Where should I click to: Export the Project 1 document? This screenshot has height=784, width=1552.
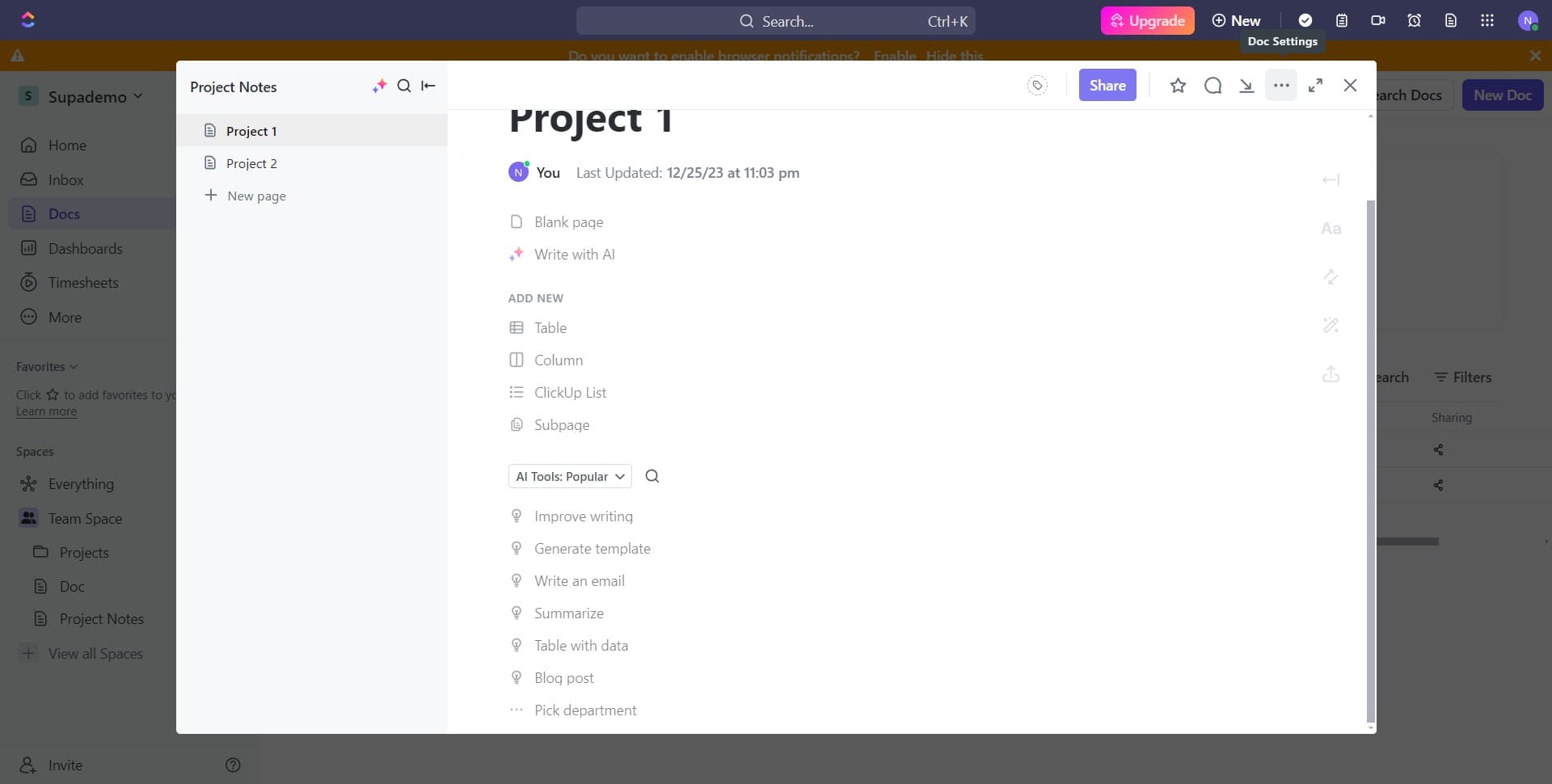[1246, 85]
